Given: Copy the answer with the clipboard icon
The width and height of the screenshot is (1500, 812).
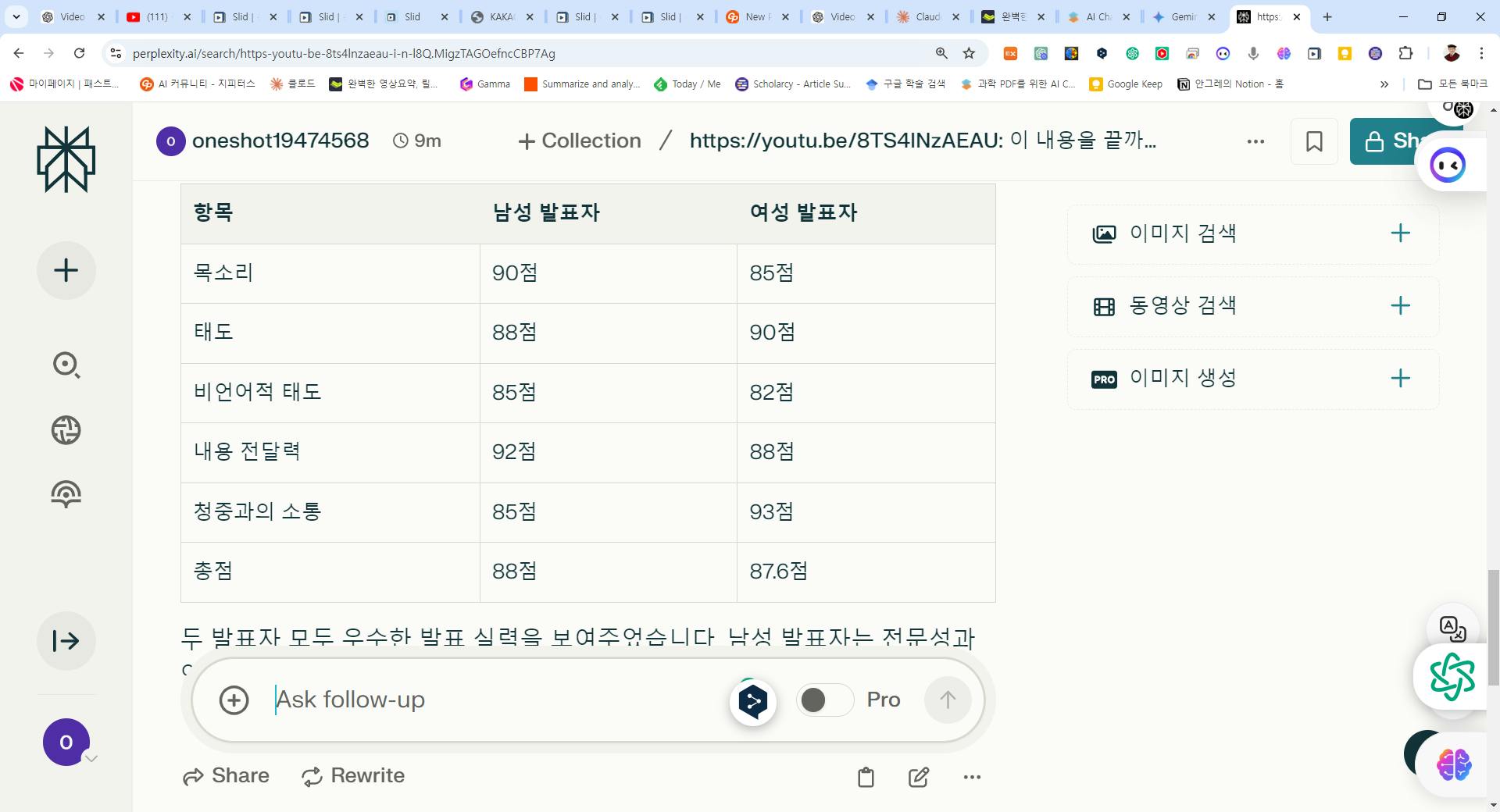Looking at the screenshot, I should tap(866, 777).
